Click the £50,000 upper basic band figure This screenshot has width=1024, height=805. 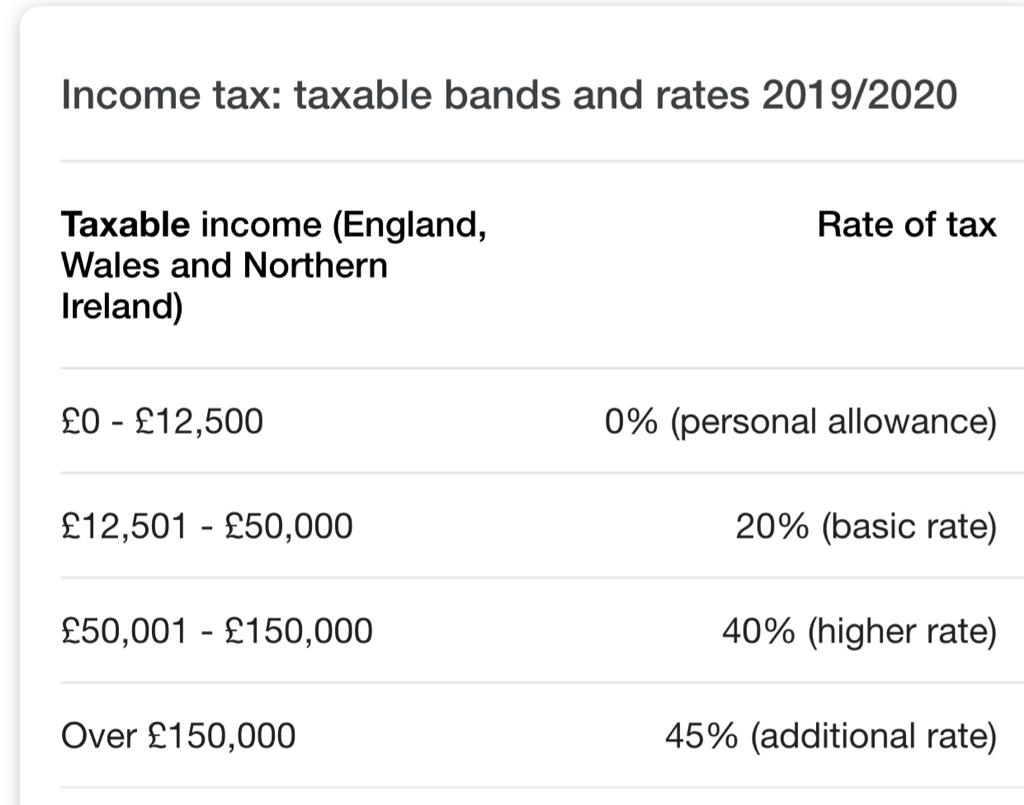[x=289, y=526]
